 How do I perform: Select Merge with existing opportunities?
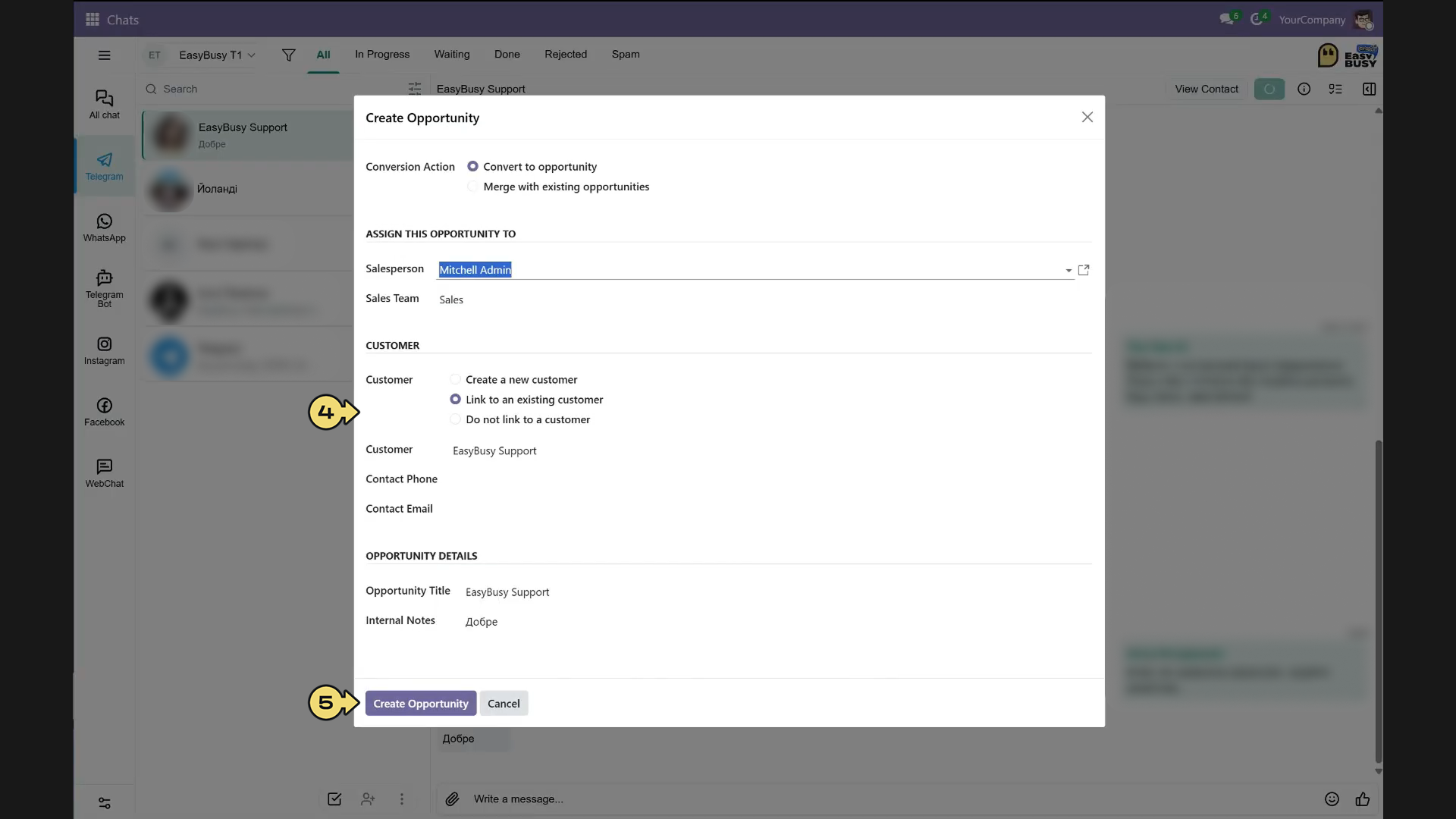tap(472, 187)
